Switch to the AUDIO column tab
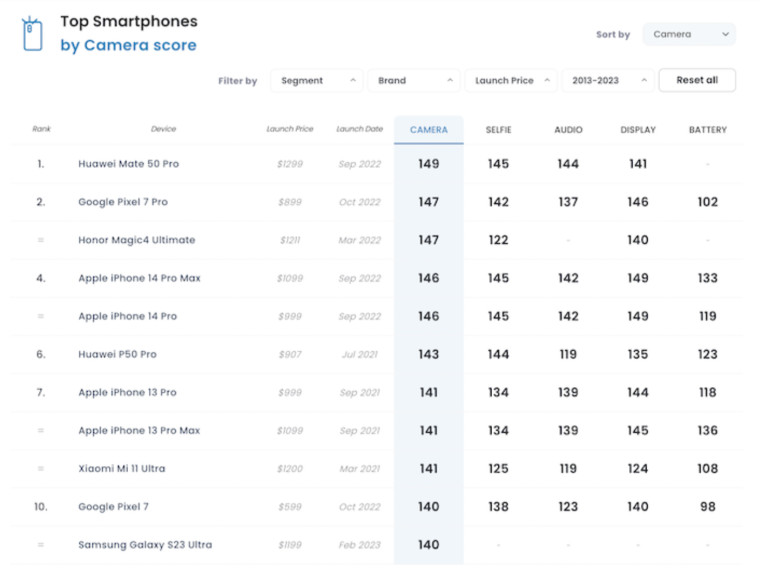The image size is (768, 568). [x=568, y=130]
